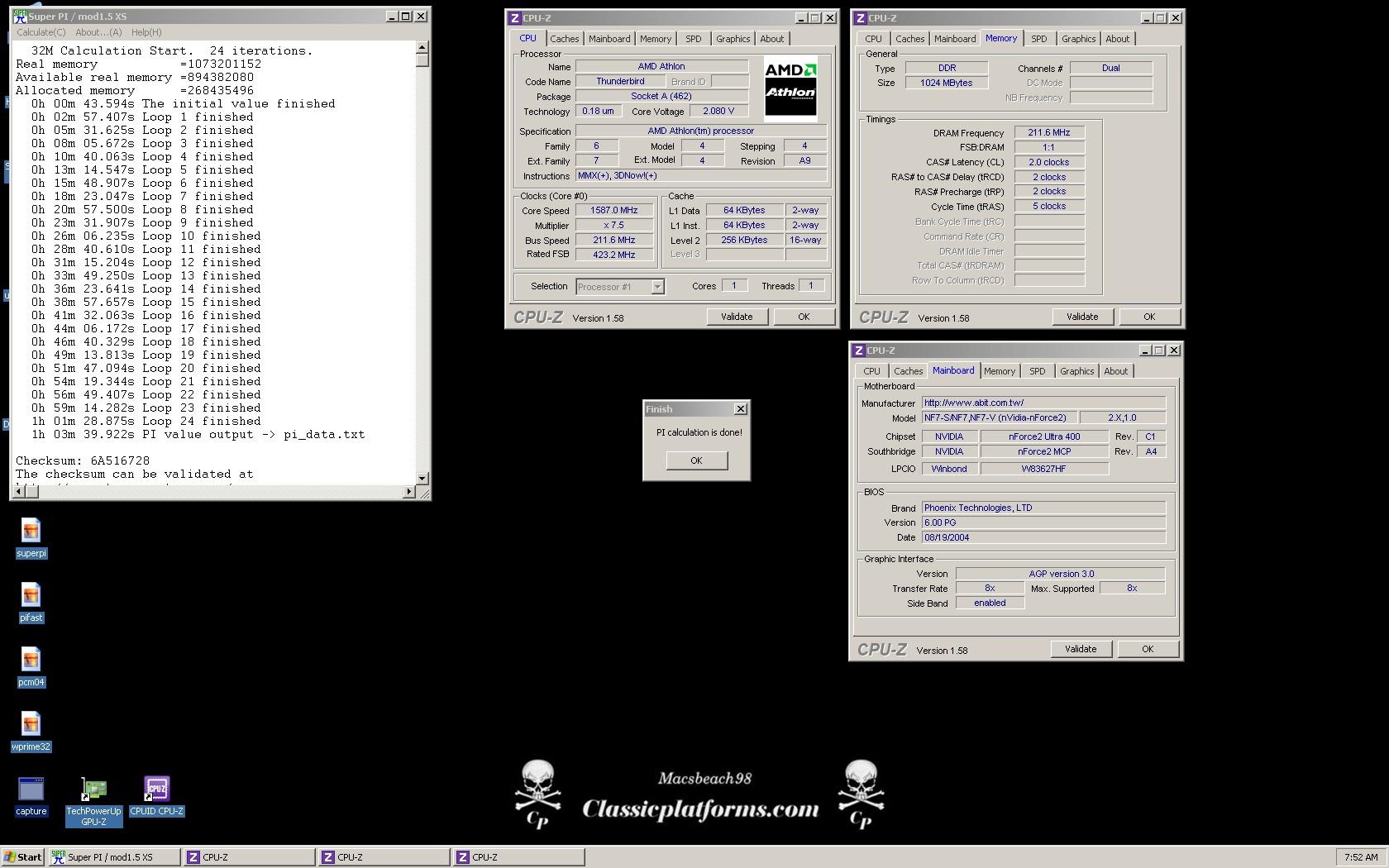Select Graphics tab in Mainboard window

[x=1077, y=371]
